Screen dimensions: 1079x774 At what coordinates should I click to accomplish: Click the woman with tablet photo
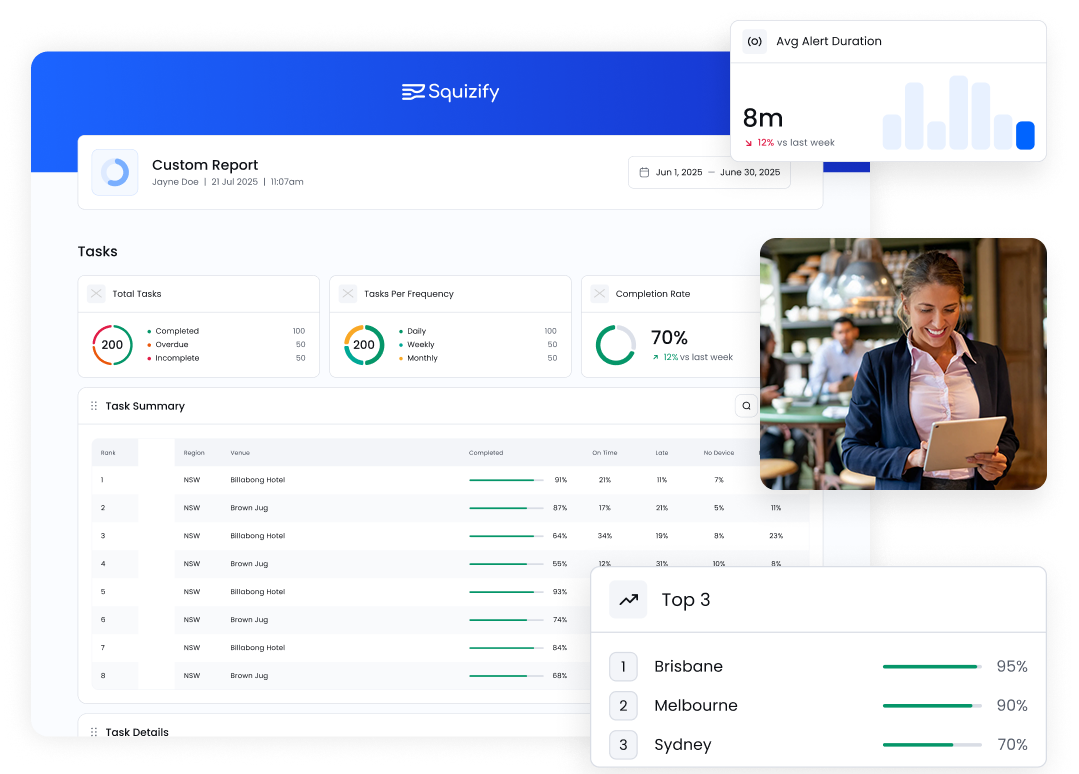(903, 364)
